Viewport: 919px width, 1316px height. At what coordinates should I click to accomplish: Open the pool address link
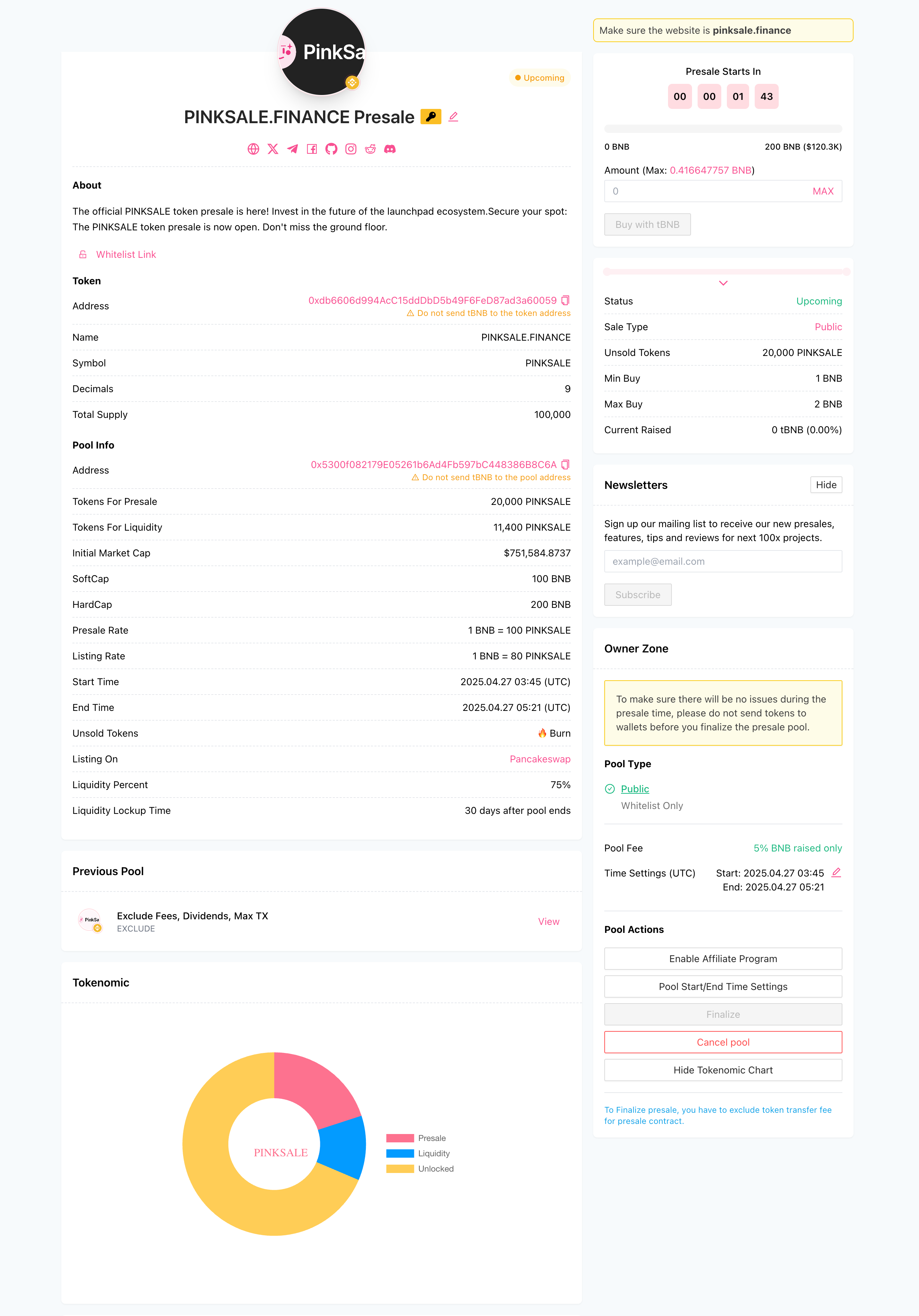coord(433,464)
